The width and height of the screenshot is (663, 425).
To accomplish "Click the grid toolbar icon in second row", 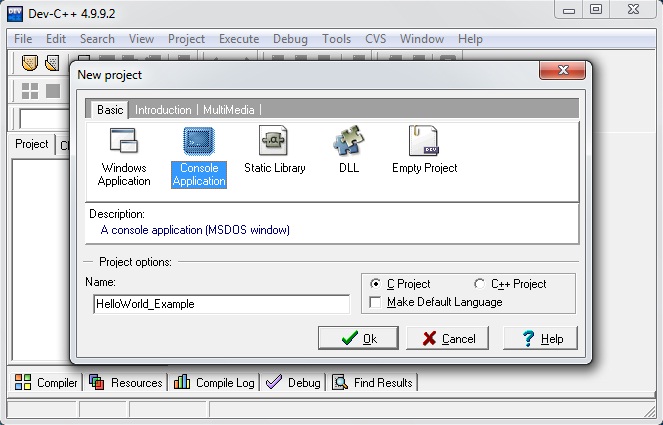I will (30, 90).
